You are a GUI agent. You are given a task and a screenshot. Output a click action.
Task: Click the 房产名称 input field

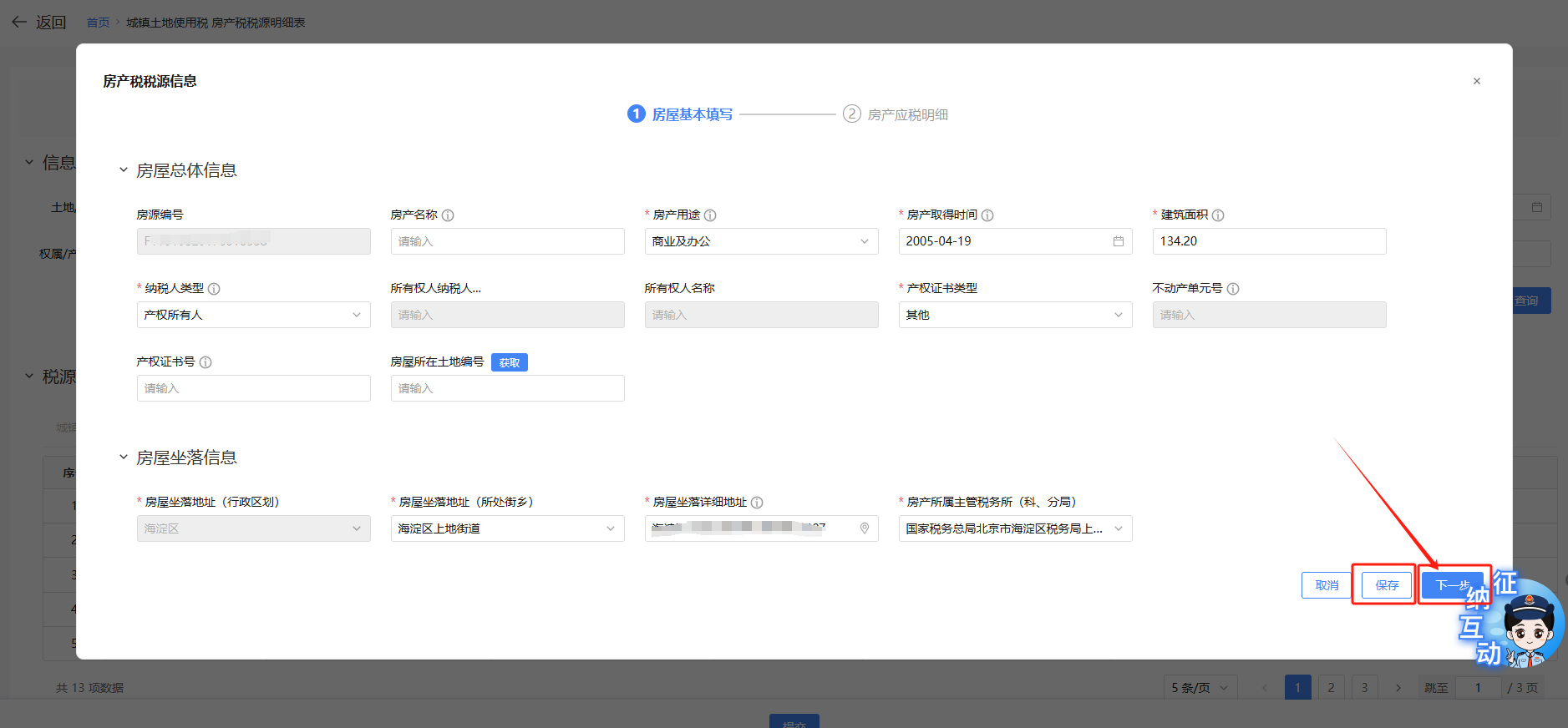[507, 241]
